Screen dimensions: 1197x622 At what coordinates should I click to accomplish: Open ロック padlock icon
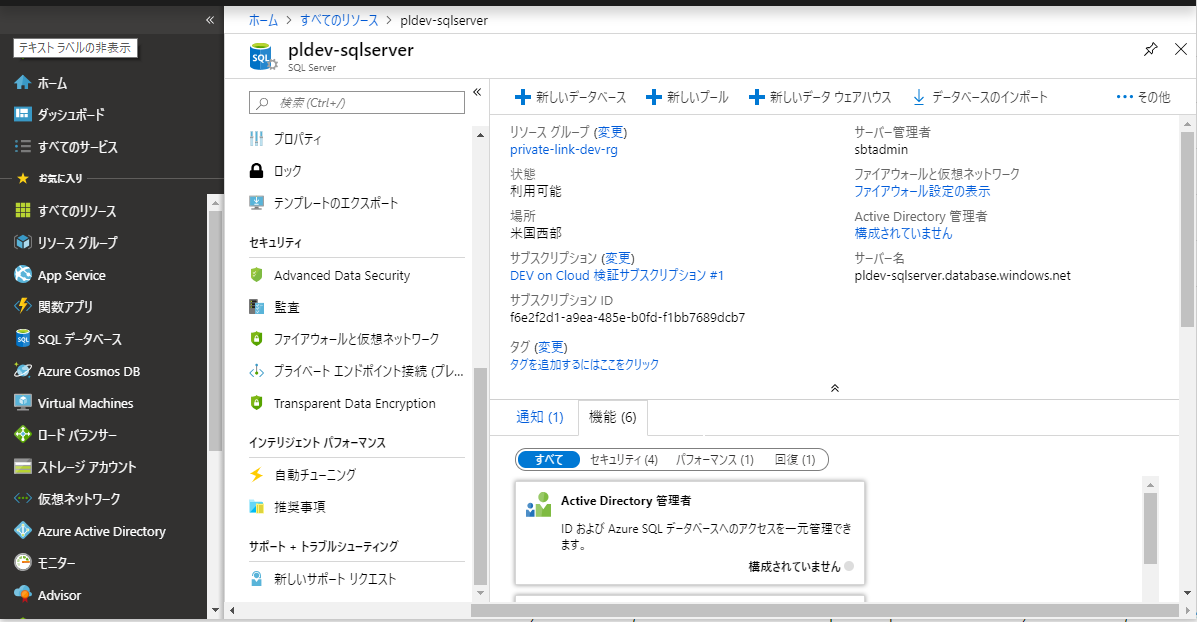[x=256, y=171]
